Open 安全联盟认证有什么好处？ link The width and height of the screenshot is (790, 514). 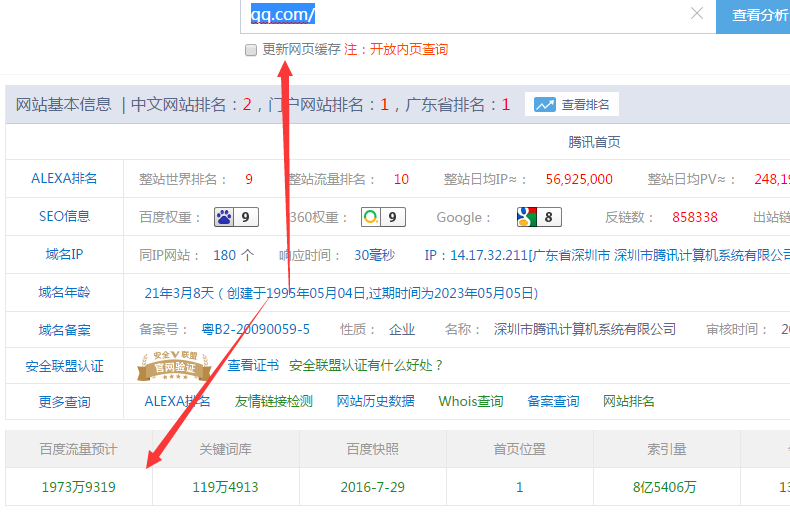(x=366, y=365)
